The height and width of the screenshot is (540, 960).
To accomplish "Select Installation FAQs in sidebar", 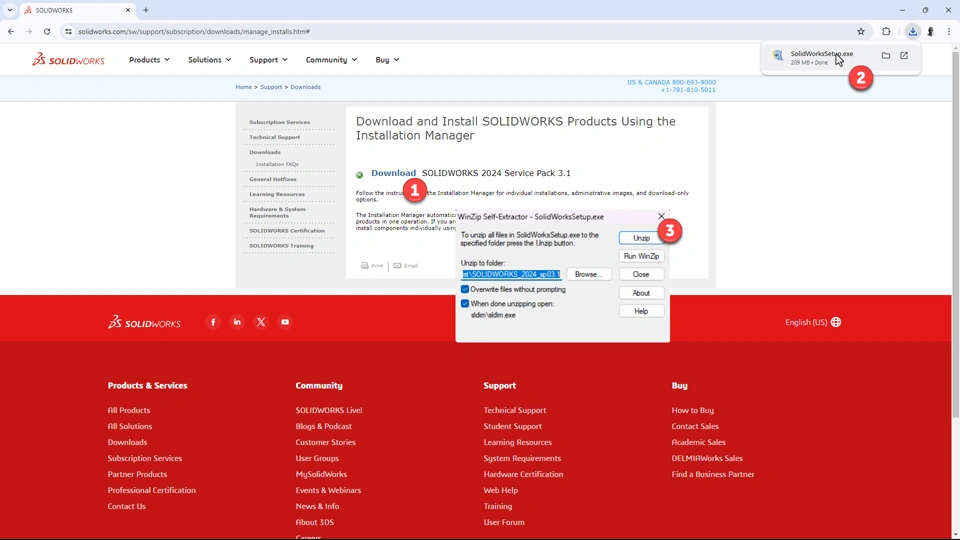I will [x=277, y=164].
